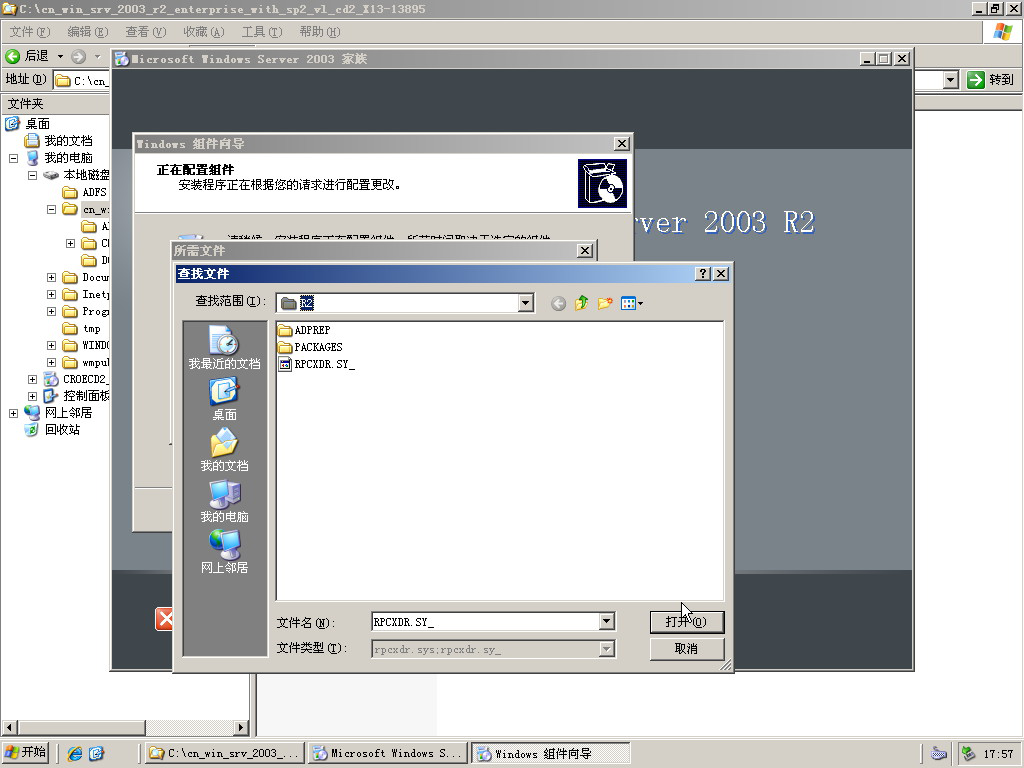Open Network Neighborhood in places bar

click(x=224, y=551)
